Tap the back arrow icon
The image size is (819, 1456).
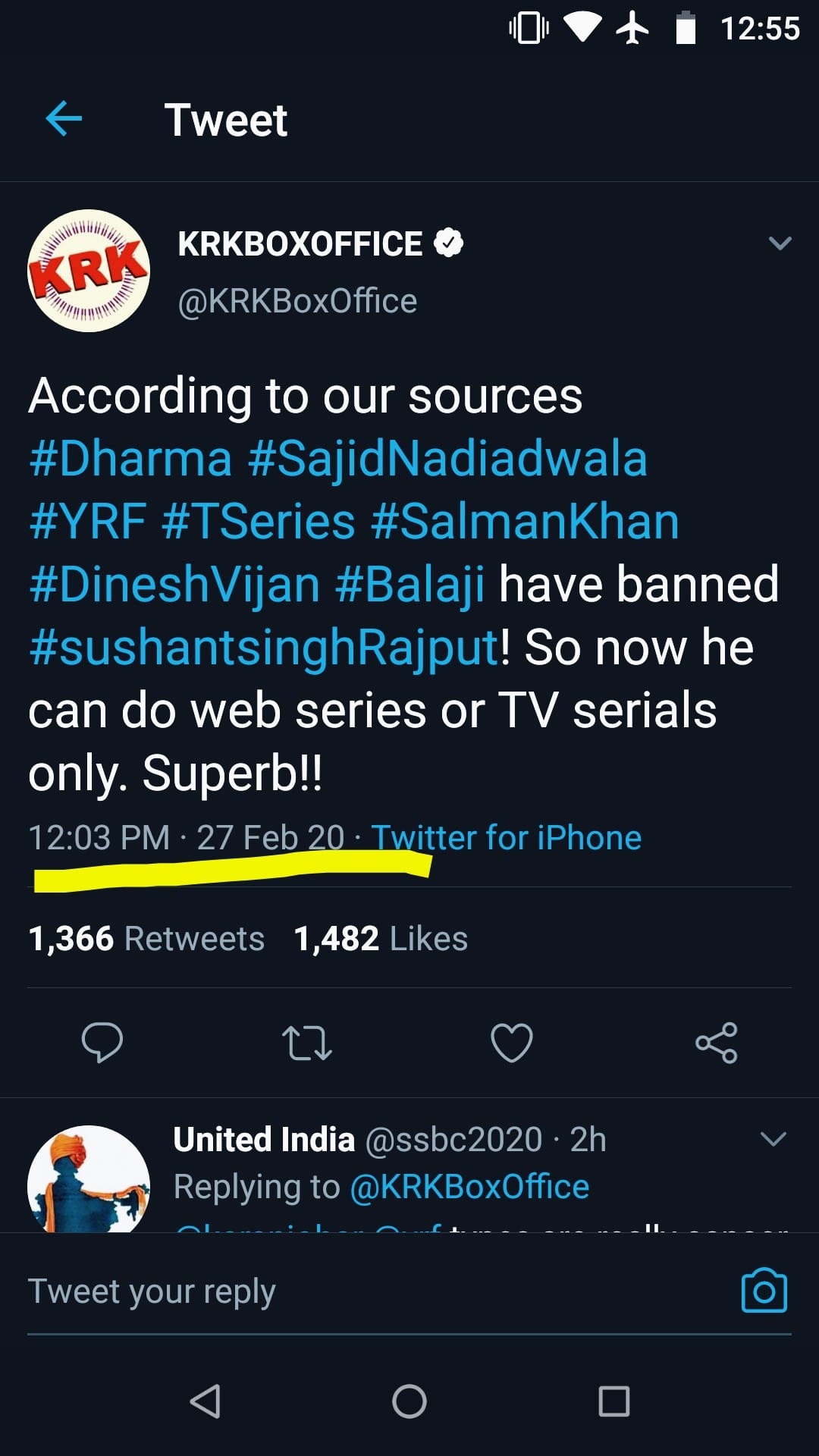[64, 119]
